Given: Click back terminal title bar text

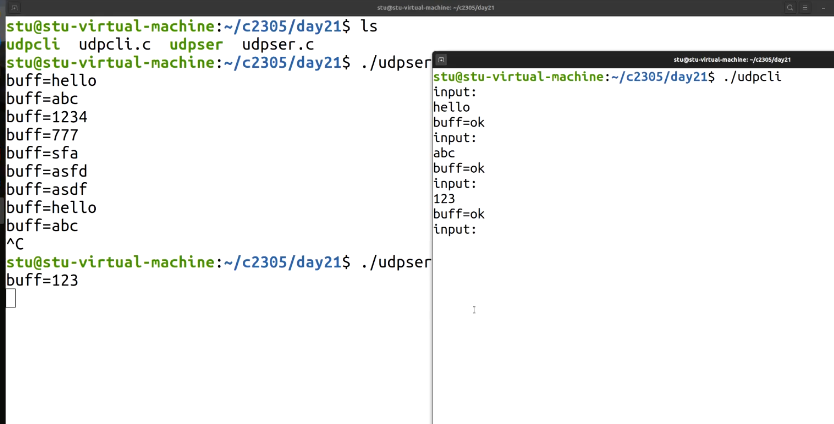Looking at the screenshot, I should 436,7.
